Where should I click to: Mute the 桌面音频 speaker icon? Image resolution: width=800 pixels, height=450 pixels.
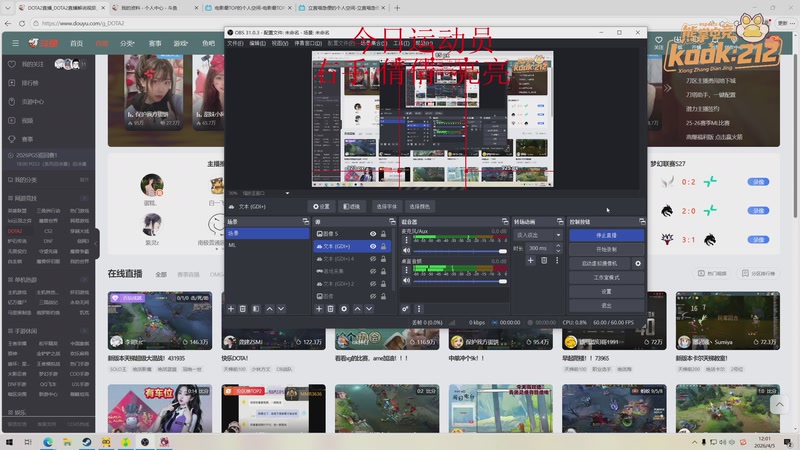(407, 281)
